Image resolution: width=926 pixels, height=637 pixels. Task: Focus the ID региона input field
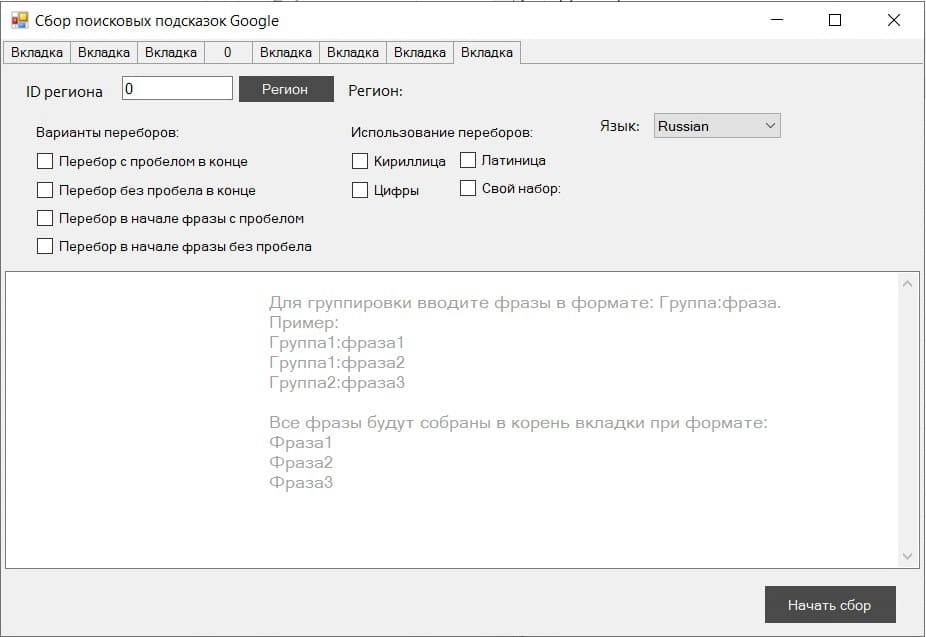[177, 89]
